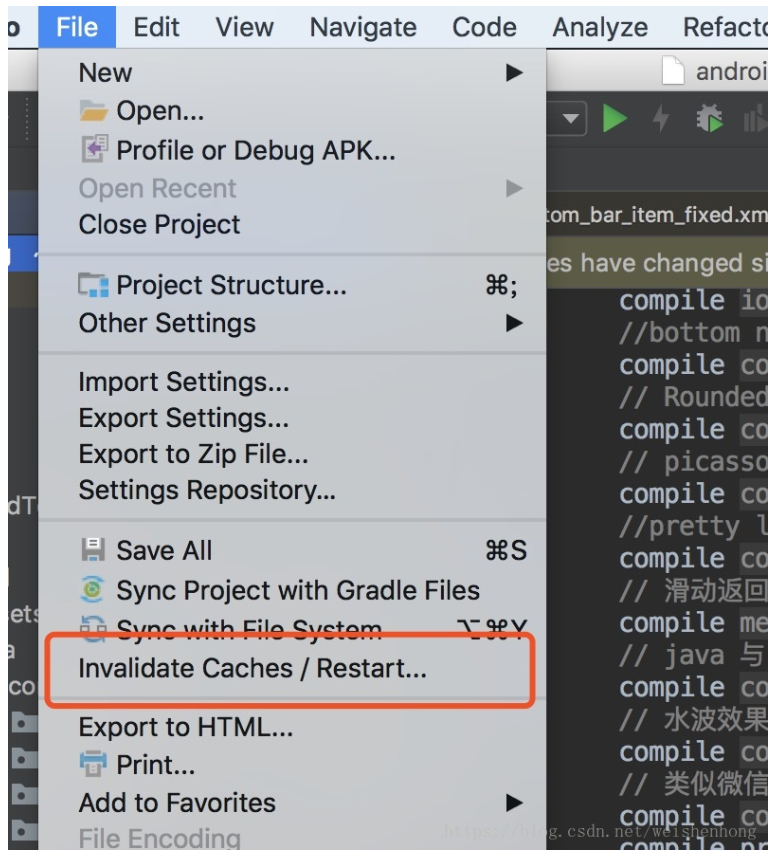This screenshot has height=858, width=778.
Task: Click the Debug app bug icon
Action: pyautogui.click(x=709, y=120)
